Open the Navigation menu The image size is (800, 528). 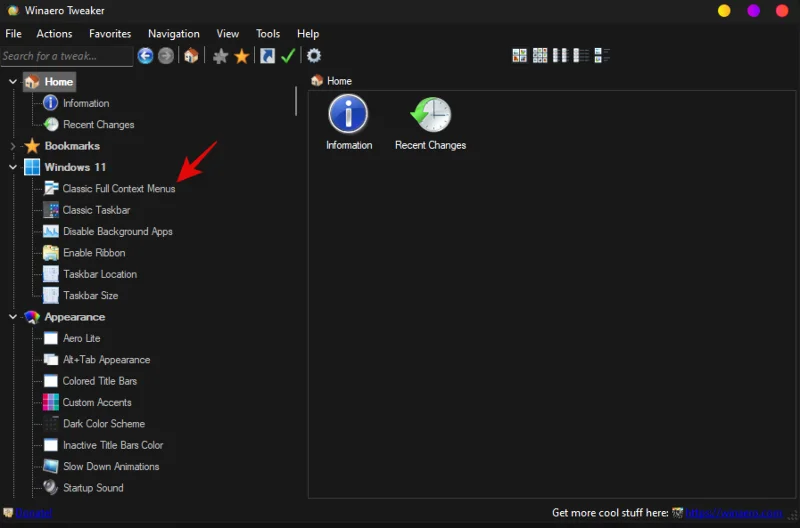tap(174, 34)
